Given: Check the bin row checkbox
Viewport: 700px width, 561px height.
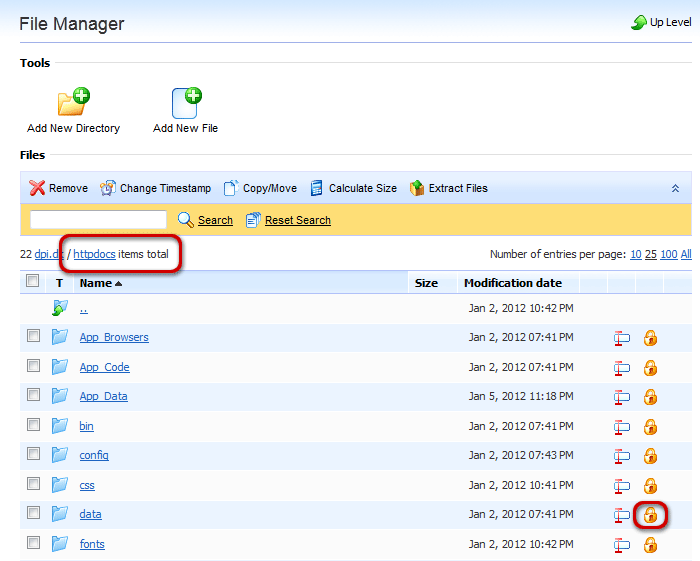Looking at the screenshot, I should [x=33, y=424].
